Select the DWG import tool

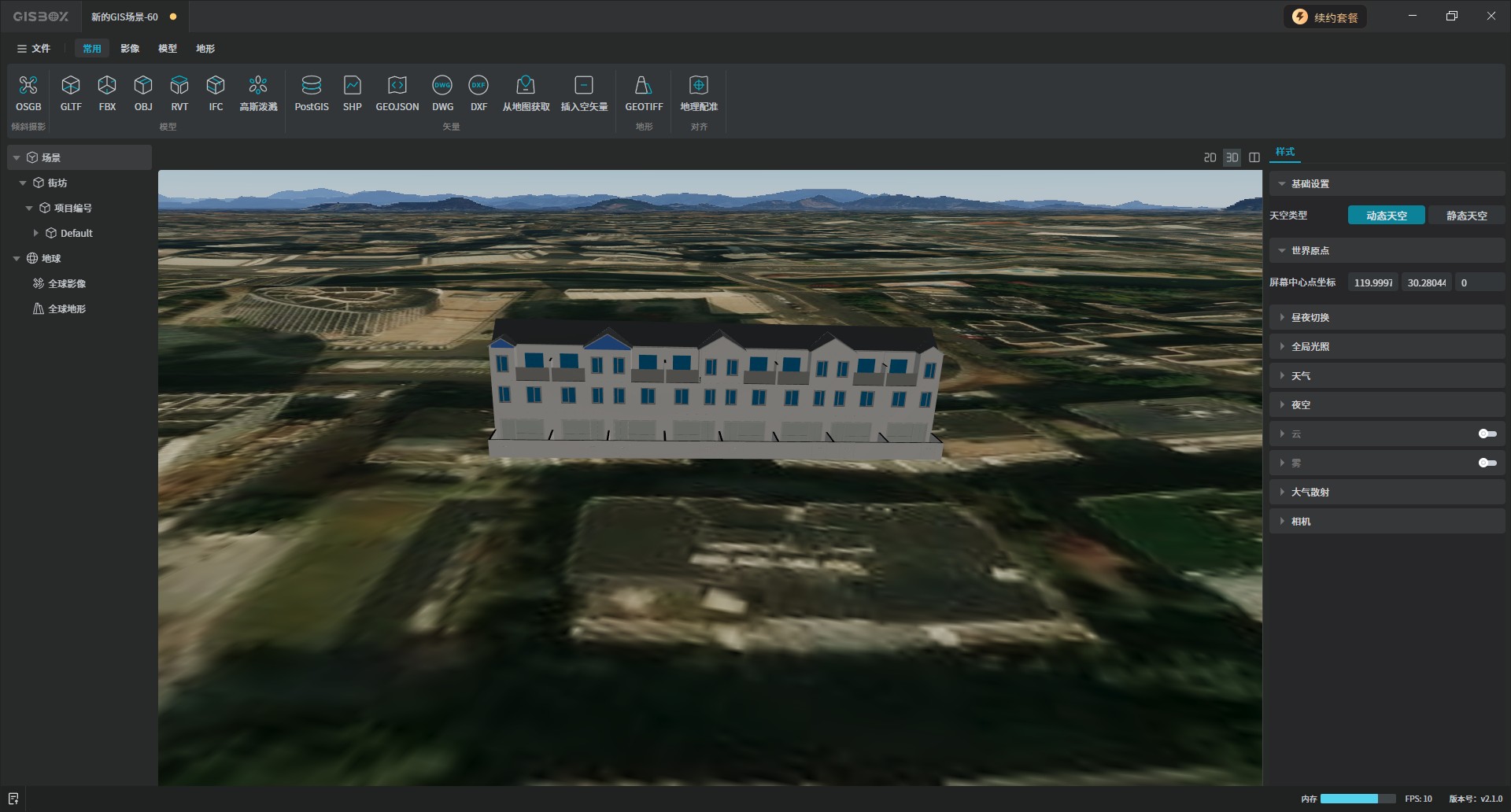[442, 86]
